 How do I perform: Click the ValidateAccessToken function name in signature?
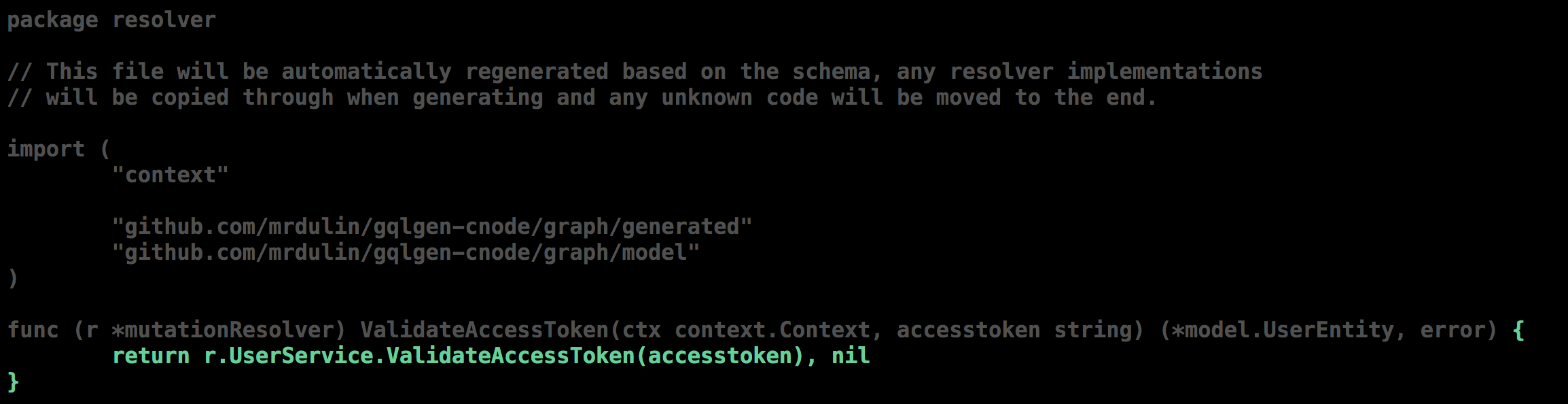484,330
